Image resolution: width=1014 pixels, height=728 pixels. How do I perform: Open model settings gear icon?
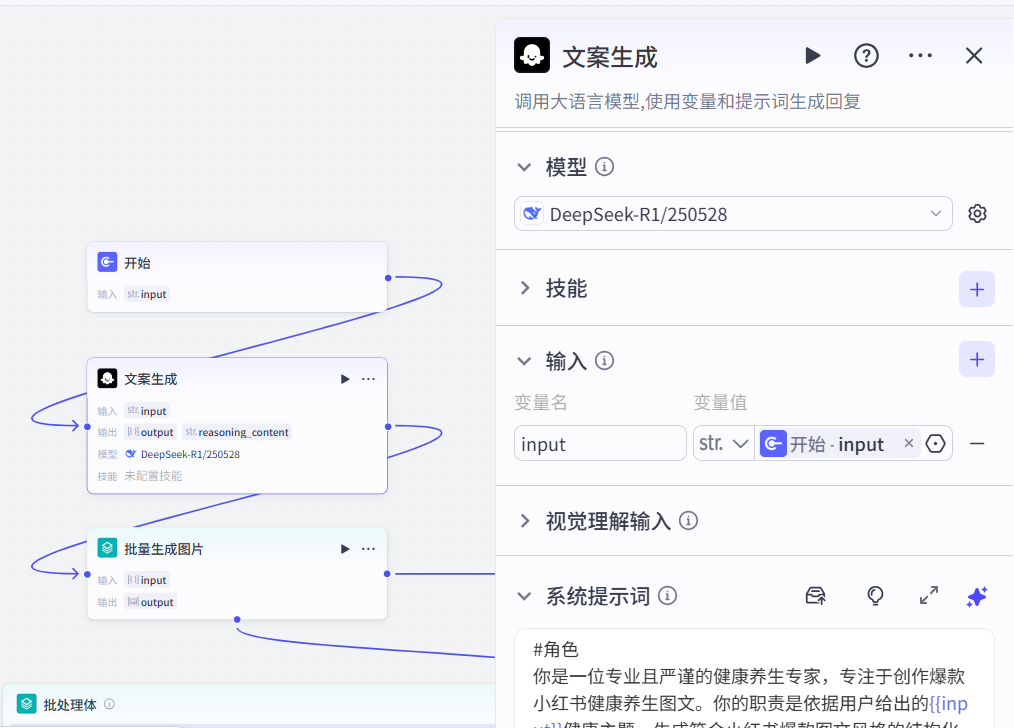click(977, 213)
